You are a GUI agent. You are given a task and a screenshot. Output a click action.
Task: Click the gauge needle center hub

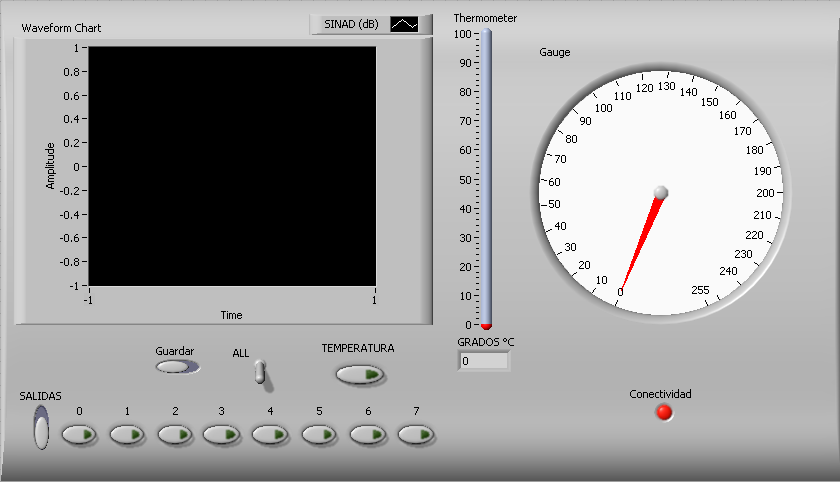coord(661,193)
